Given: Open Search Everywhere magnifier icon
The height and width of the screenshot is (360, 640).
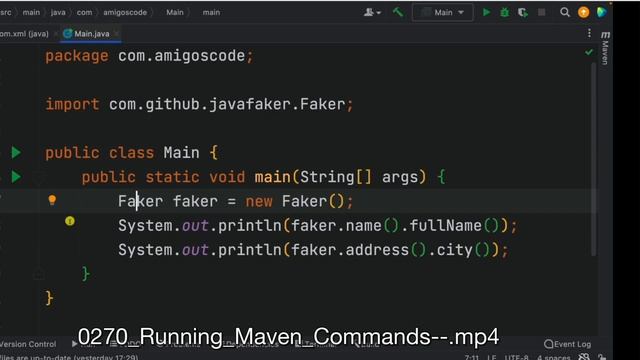Looking at the screenshot, I should (565, 12).
